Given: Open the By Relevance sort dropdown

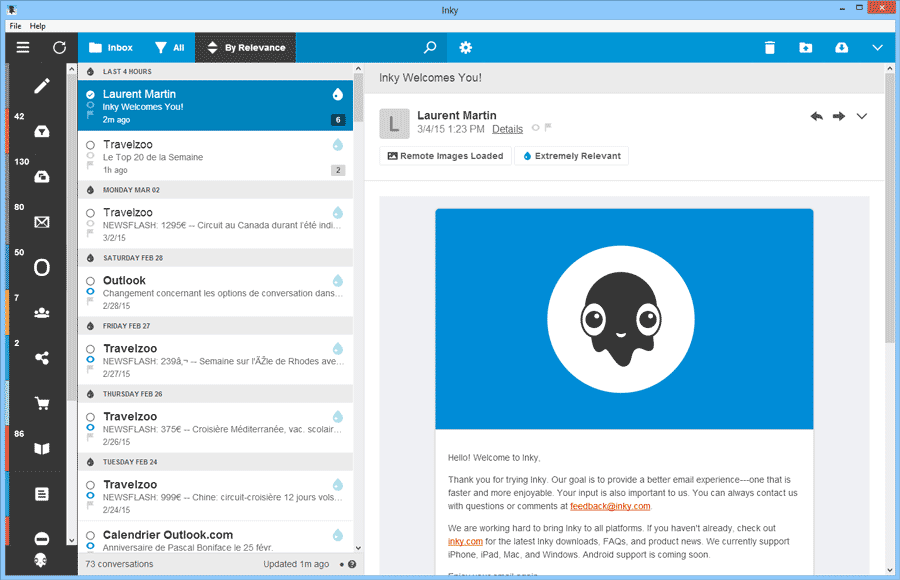Looking at the screenshot, I should click(x=246, y=48).
